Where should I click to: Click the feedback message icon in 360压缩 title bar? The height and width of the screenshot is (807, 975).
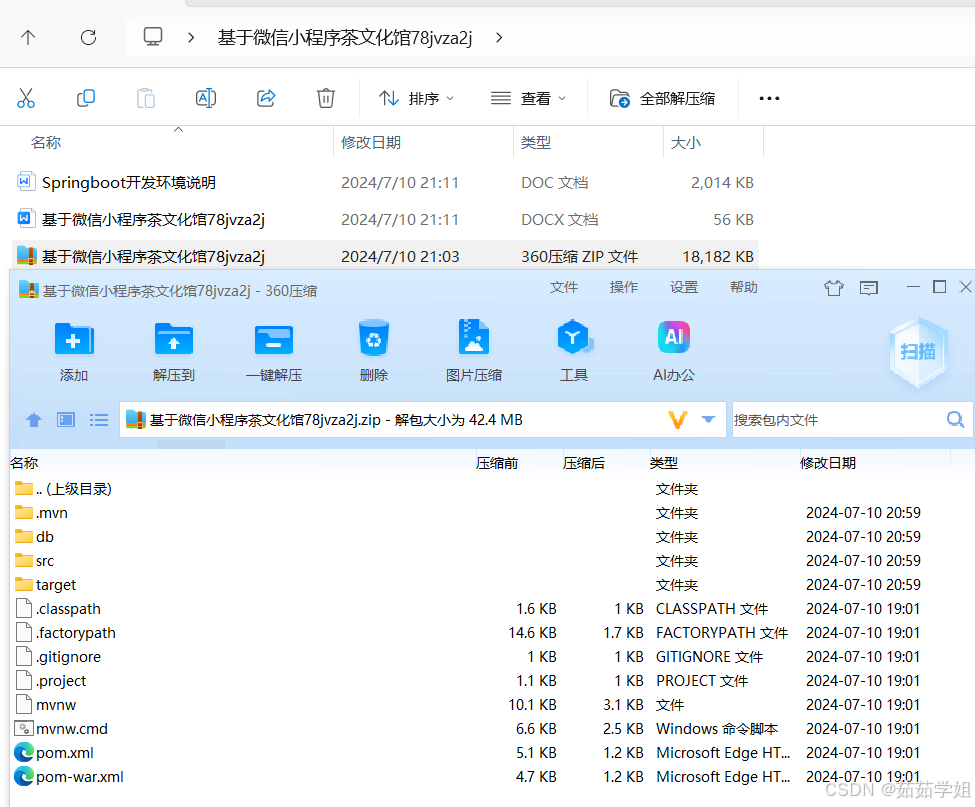pos(869,287)
